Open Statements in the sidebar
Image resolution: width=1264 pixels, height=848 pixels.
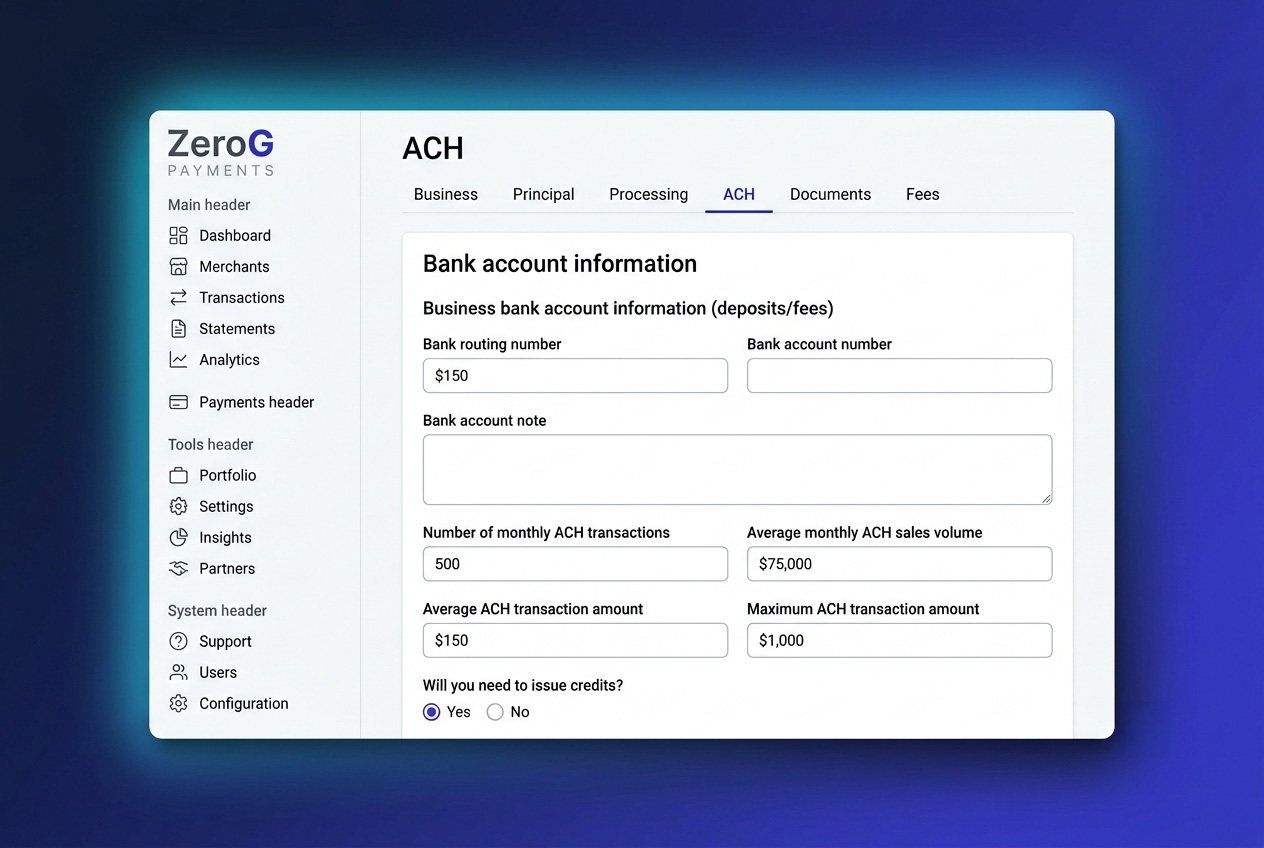237,328
